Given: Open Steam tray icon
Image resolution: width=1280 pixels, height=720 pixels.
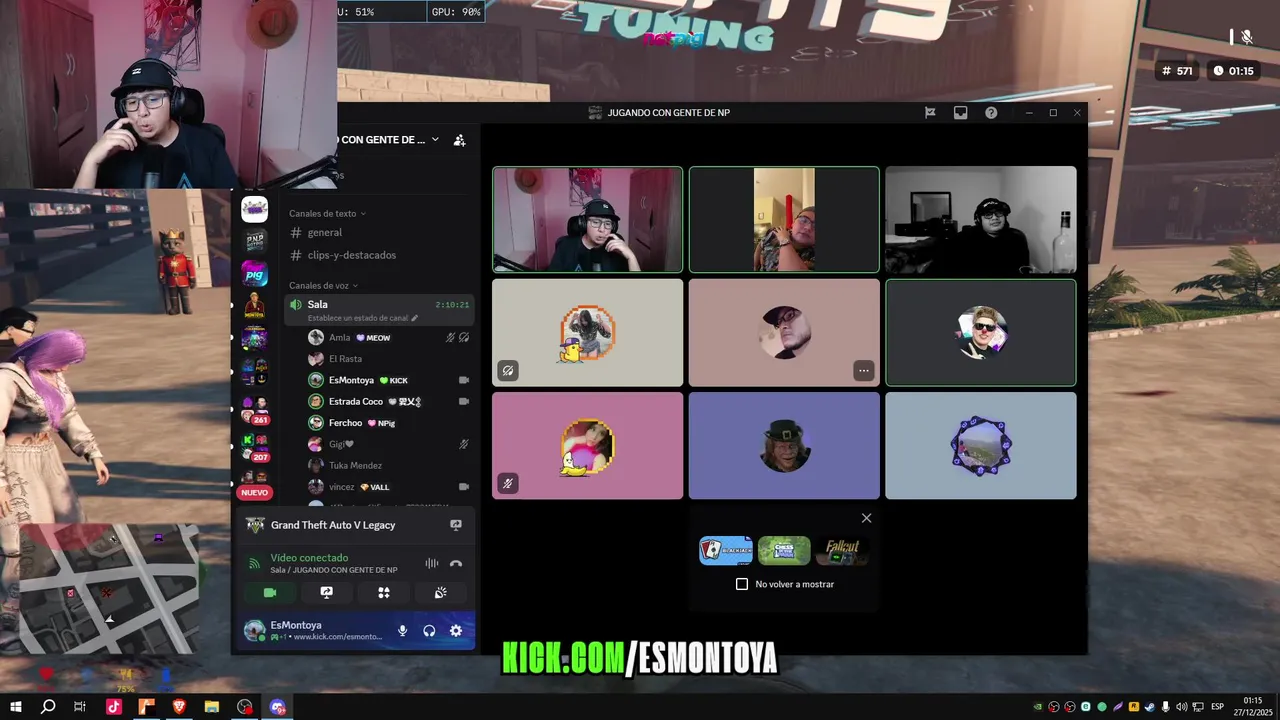Looking at the screenshot, I should [x=1150, y=707].
